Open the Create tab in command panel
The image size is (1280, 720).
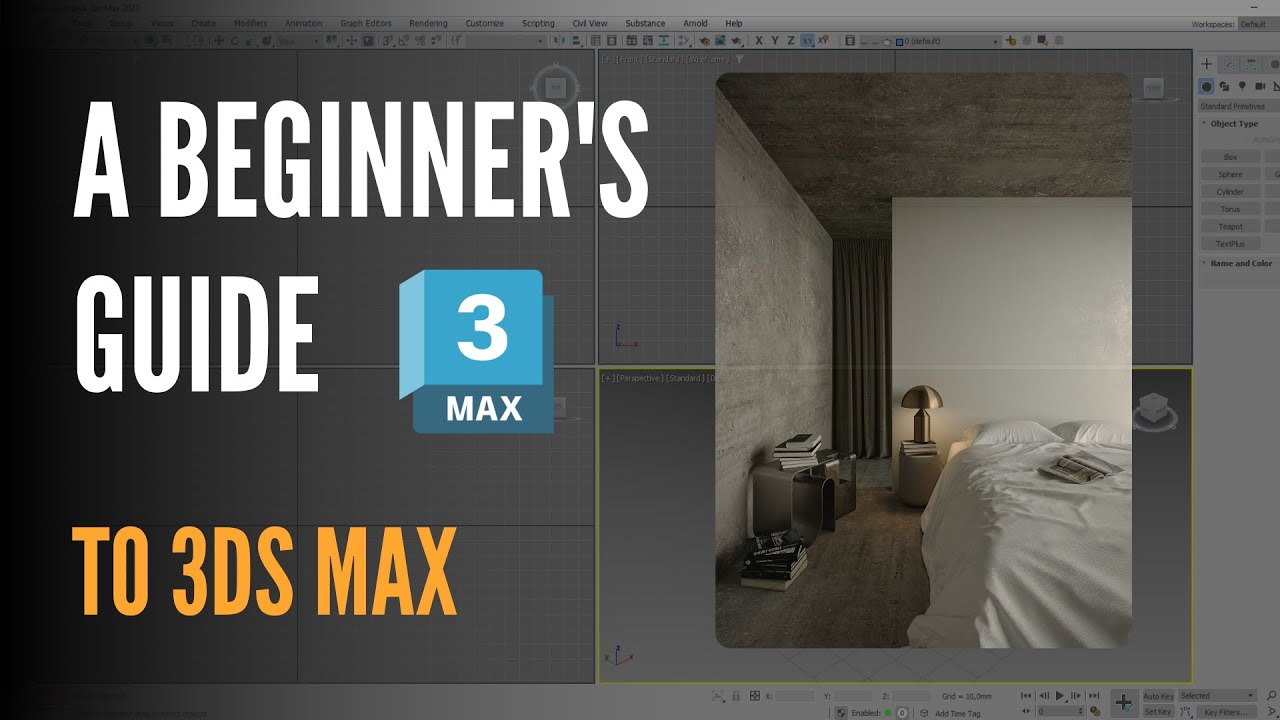(1207, 64)
